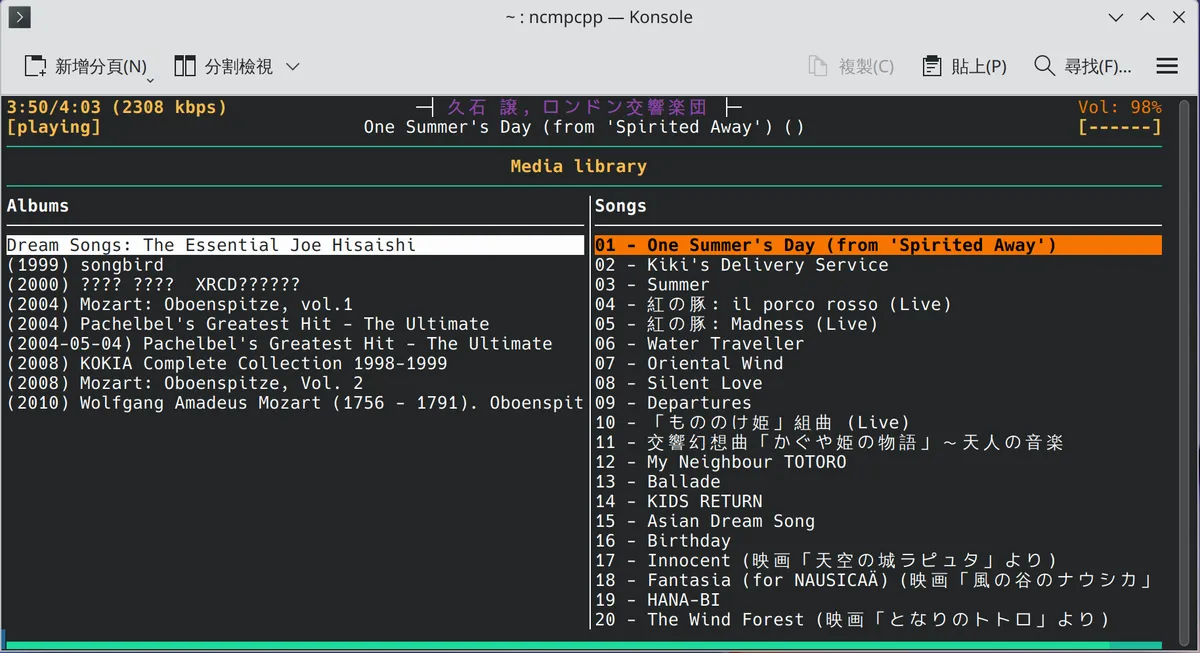Click the 複製(C) text label
Screen dimensions: 1200x653
click(x=866, y=67)
